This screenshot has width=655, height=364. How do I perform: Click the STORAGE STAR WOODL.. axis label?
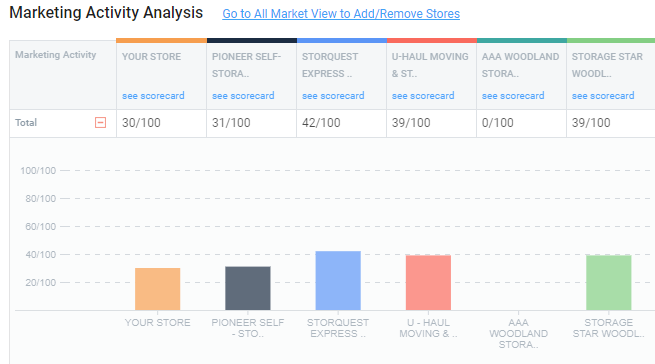tap(609, 328)
